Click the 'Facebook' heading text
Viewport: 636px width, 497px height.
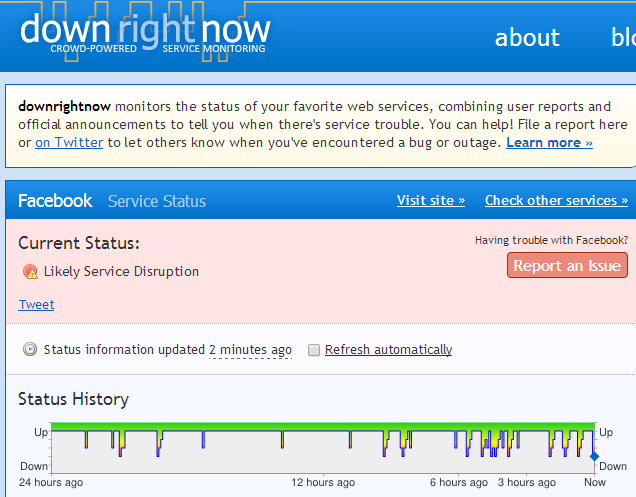[x=55, y=201]
